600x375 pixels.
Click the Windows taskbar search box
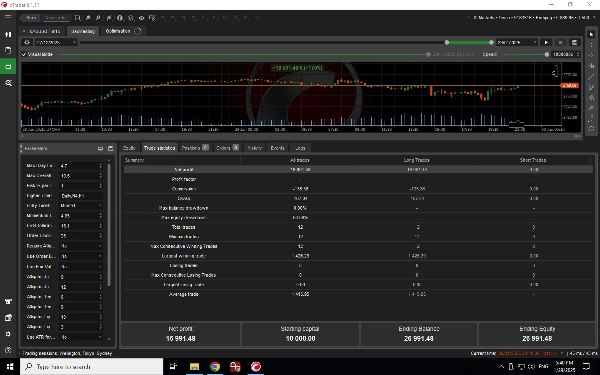coord(91,367)
